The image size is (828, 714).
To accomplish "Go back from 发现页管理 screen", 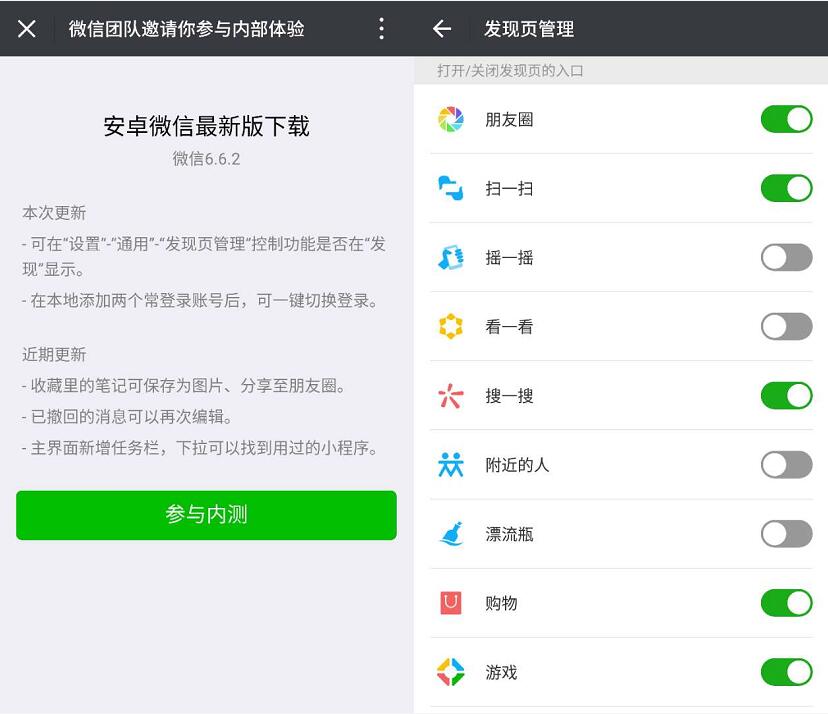I will coord(442,29).
